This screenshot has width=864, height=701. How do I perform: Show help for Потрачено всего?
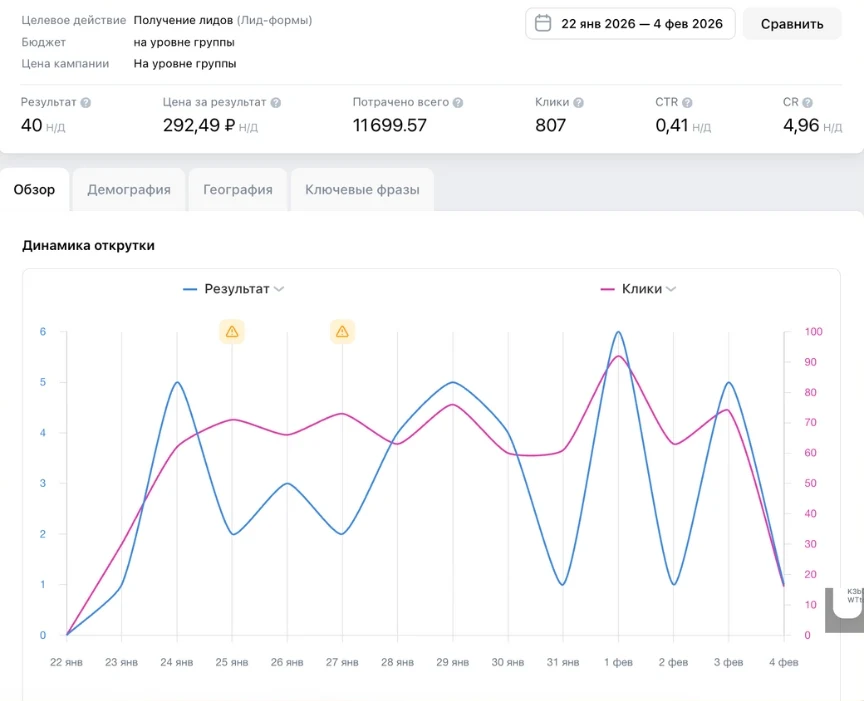coord(458,103)
